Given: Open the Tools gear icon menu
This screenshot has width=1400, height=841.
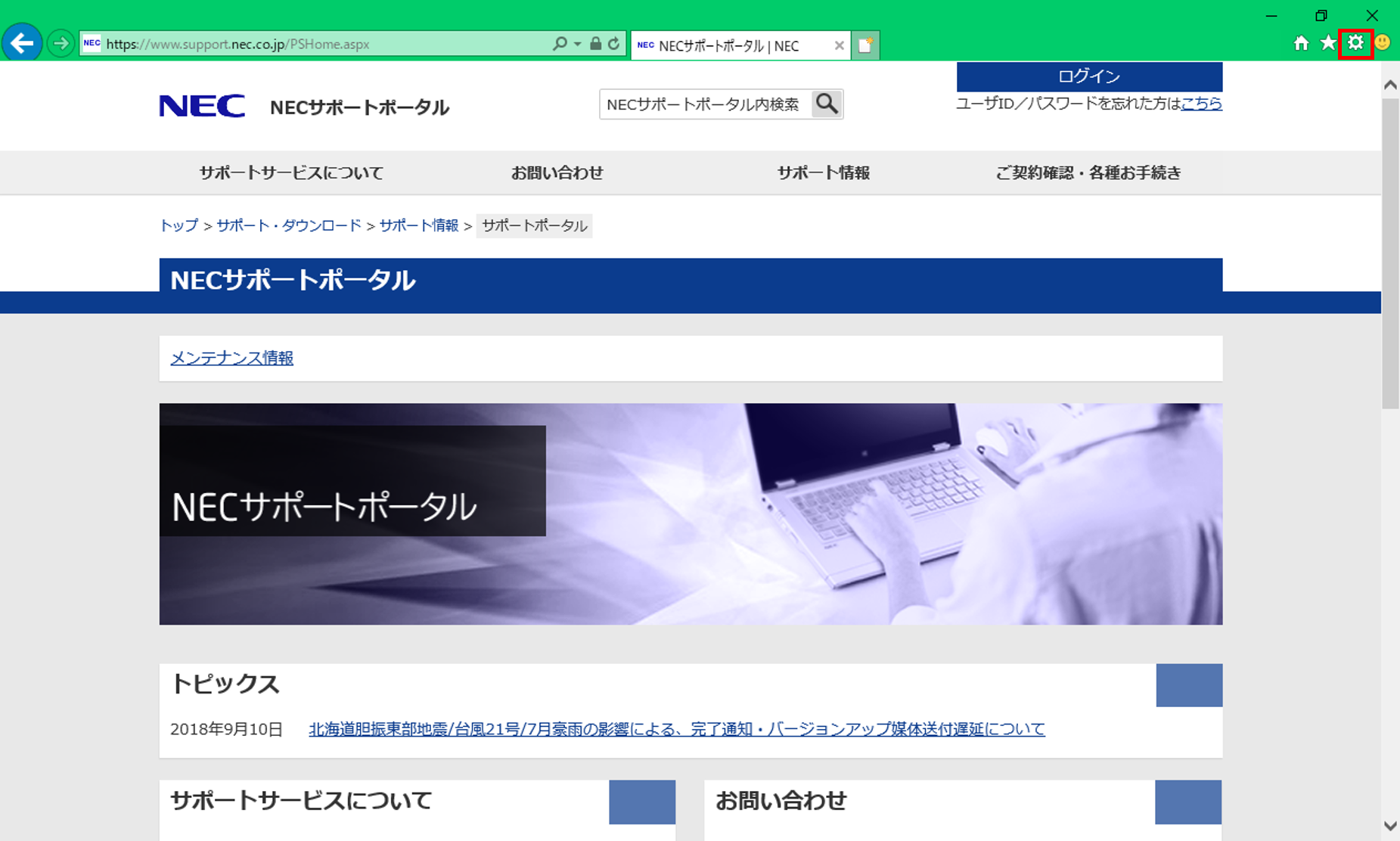Looking at the screenshot, I should (x=1355, y=43).
